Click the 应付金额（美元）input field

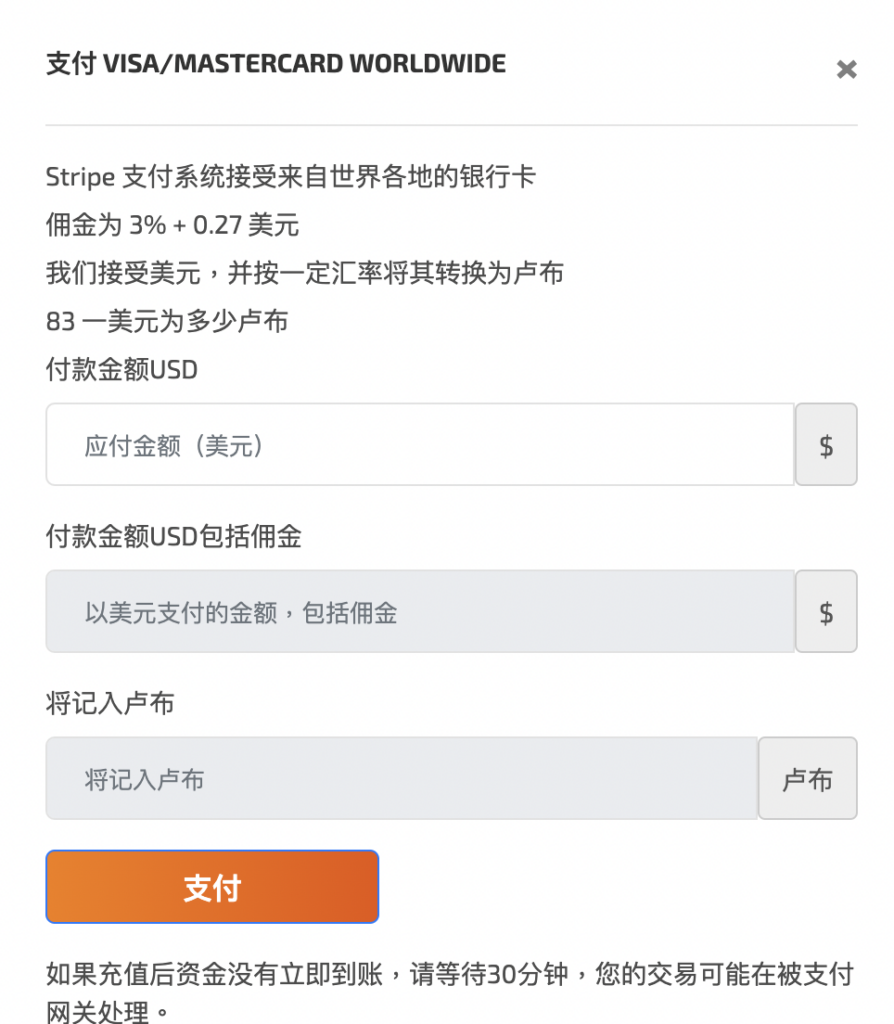point(420,445)
